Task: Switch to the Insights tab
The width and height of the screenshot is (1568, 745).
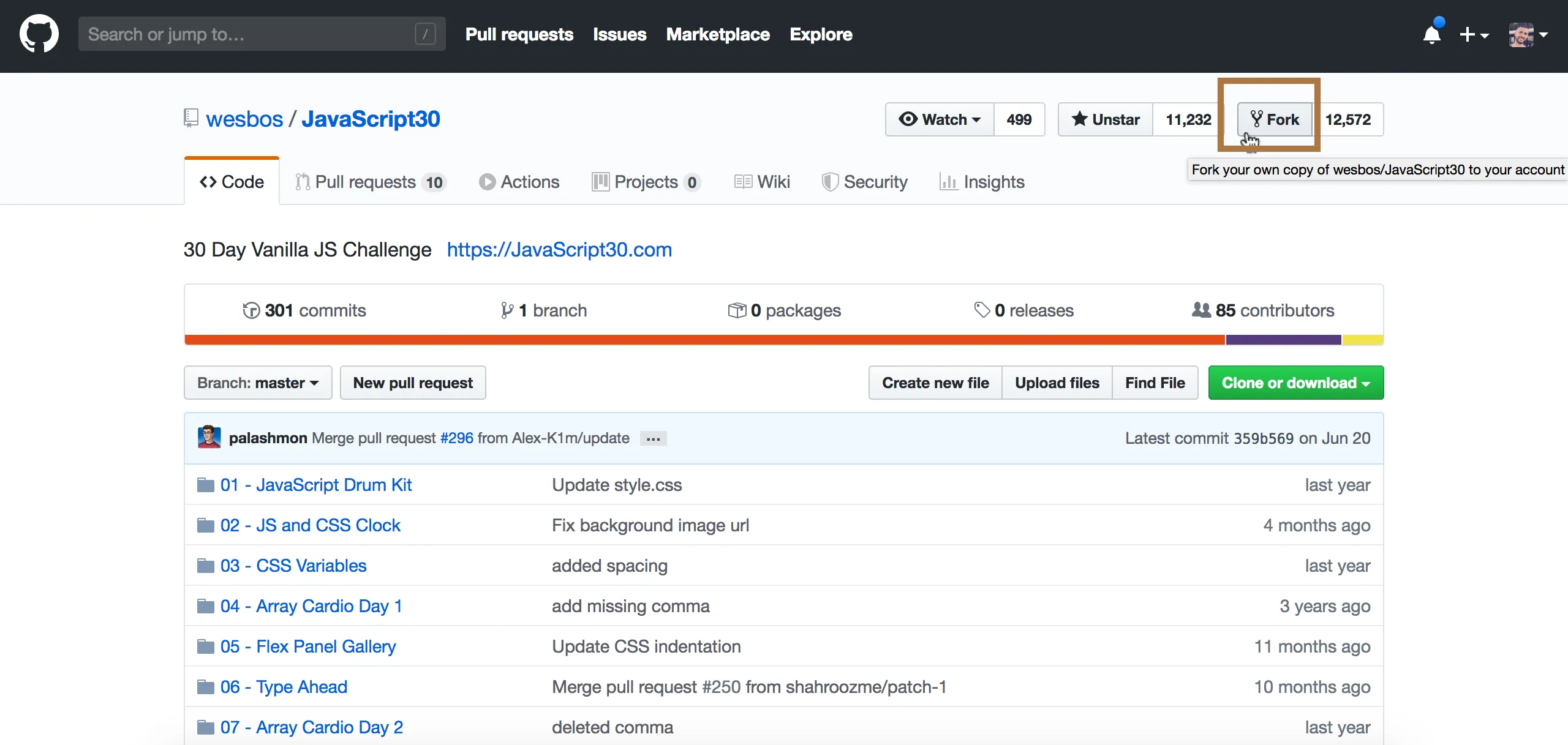Action: 982,182
